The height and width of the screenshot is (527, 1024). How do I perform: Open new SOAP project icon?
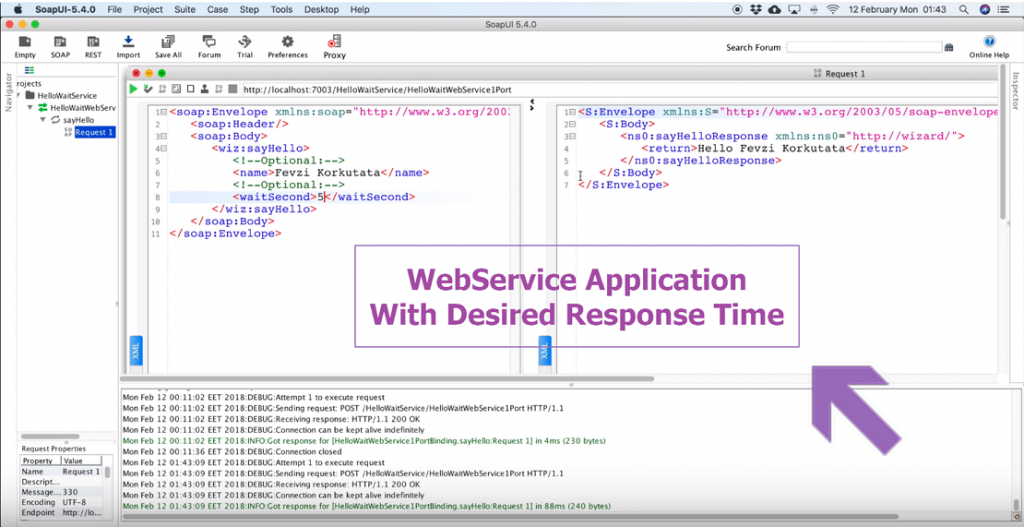[60, 47]
